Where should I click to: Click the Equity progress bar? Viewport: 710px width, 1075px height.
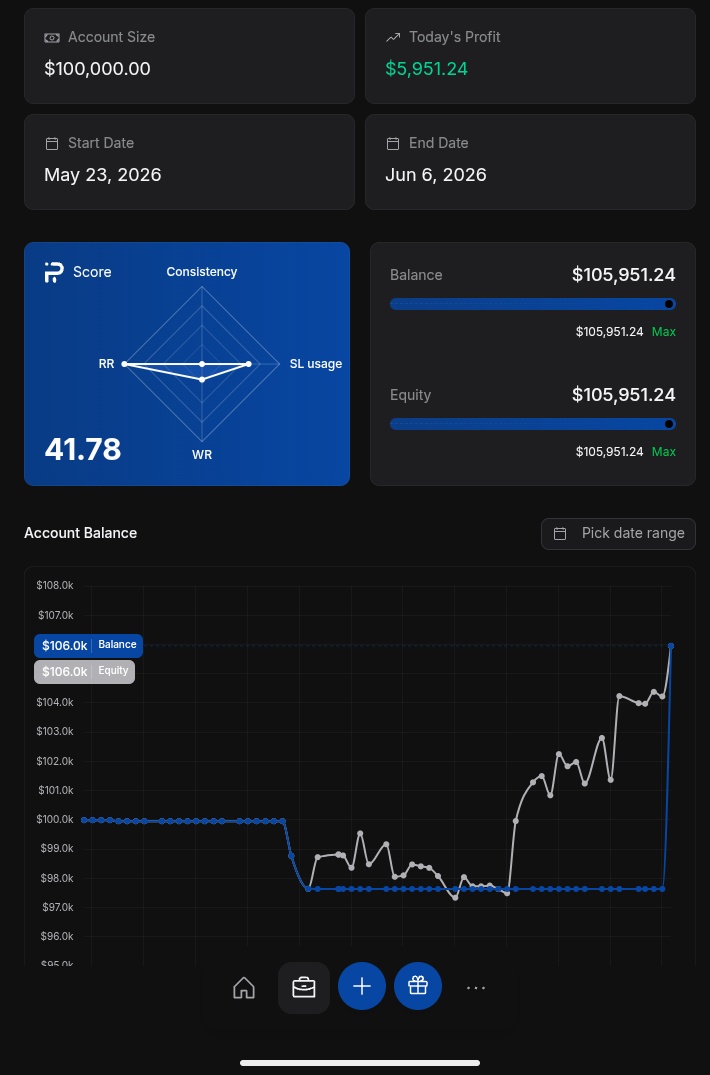pyautogui.click(x=532, y=424)
